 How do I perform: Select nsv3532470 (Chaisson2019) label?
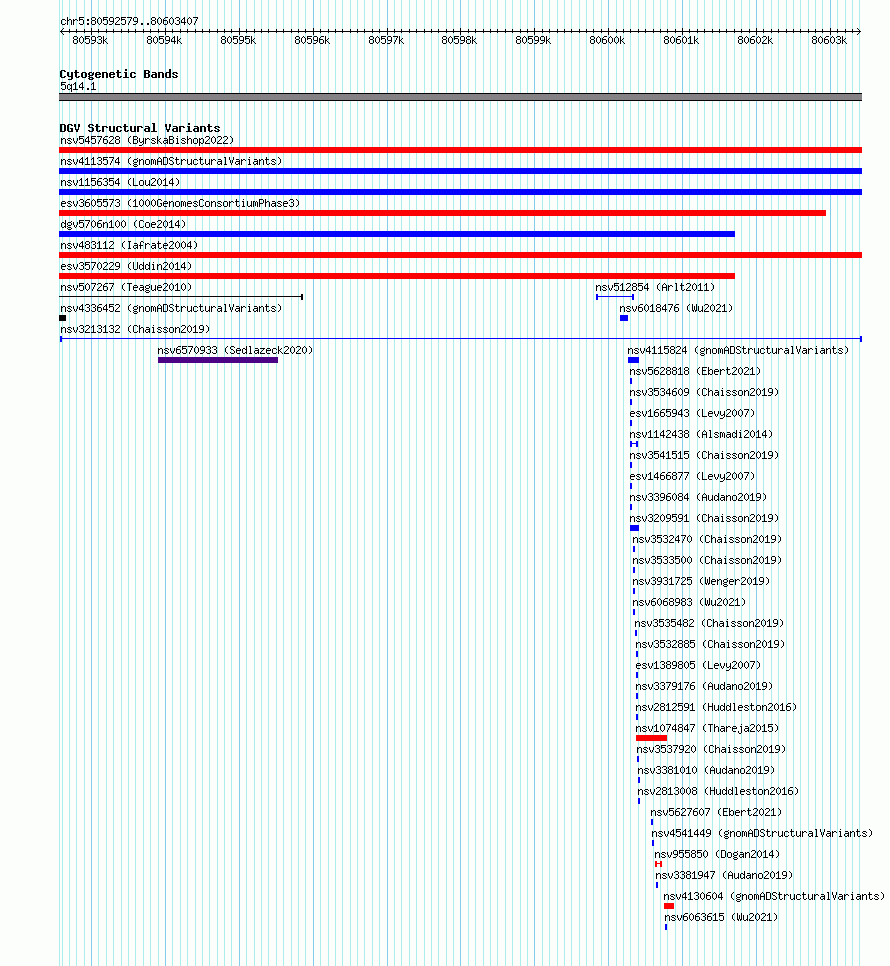coord(707,539)
